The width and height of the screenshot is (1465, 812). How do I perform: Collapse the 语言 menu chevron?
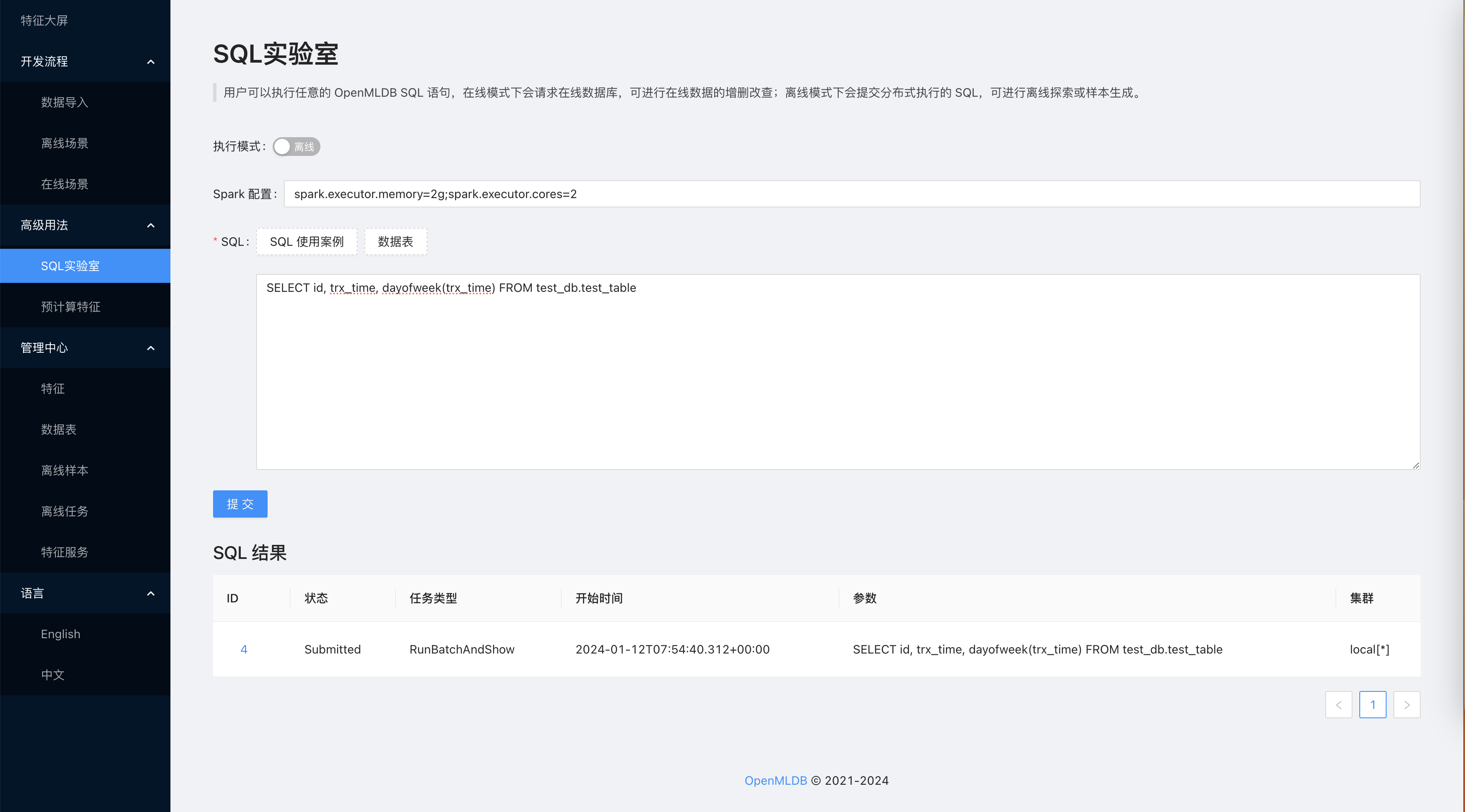tap(151, 593)
